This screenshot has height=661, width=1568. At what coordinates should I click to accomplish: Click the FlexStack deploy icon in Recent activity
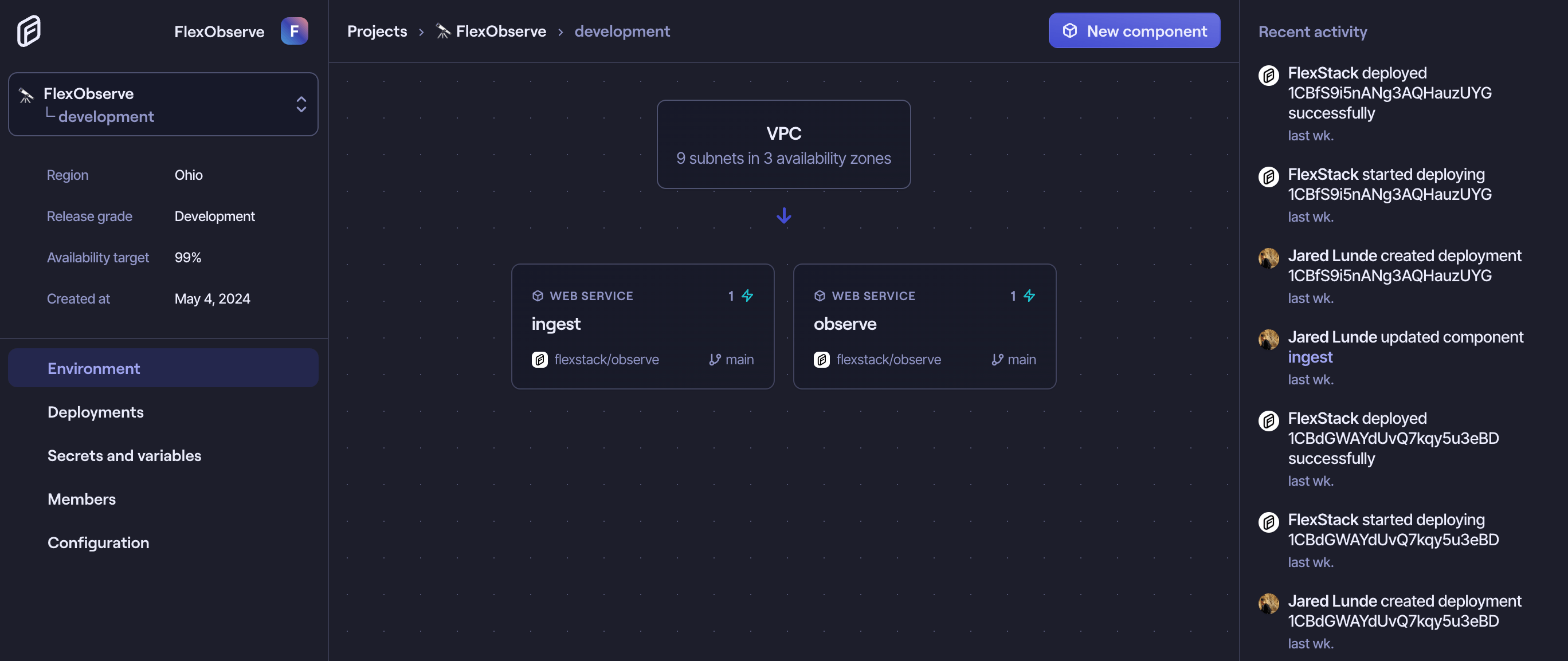[x=1268, y=76]
